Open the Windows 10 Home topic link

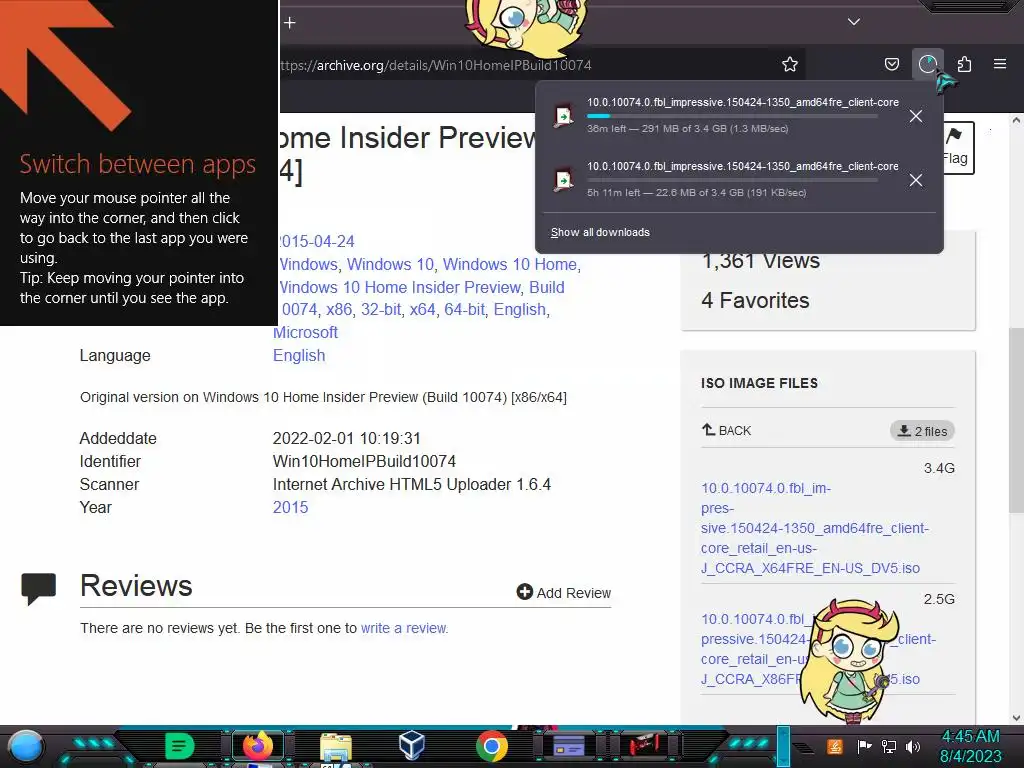(x=509, y=264)
